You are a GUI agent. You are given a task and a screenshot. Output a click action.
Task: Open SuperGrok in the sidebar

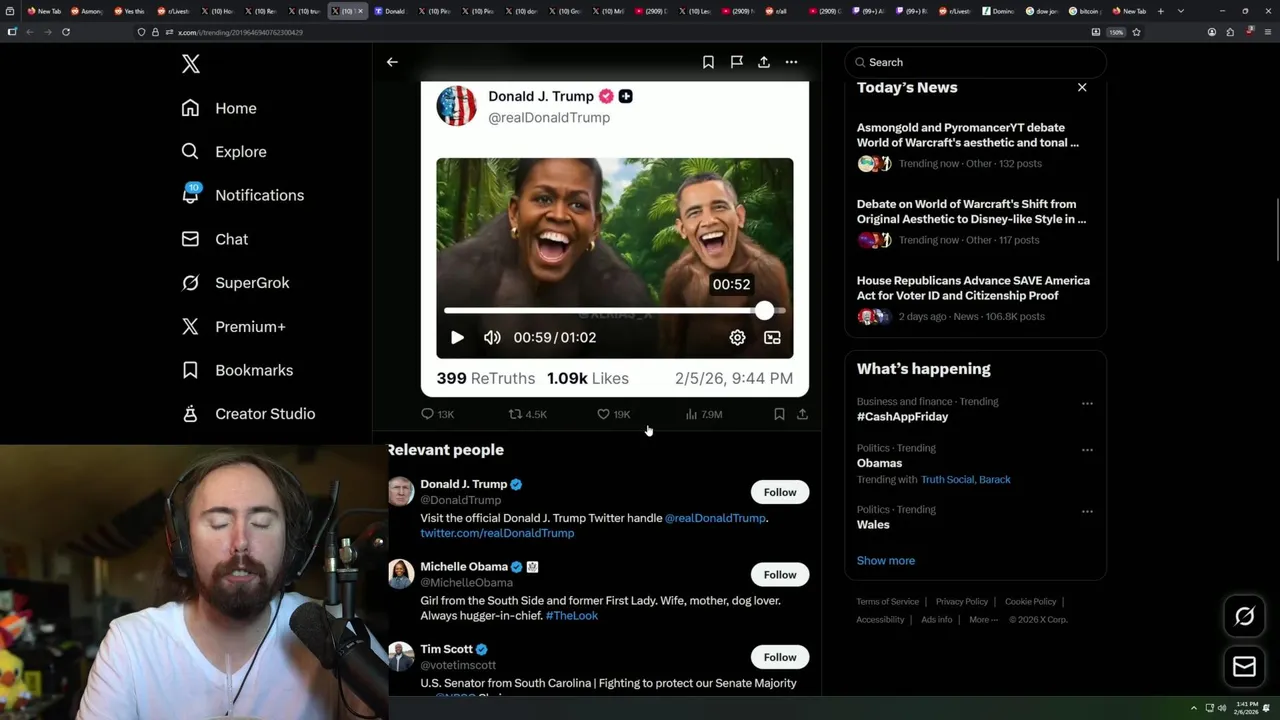pyautogui.click(x=235, y=283)
